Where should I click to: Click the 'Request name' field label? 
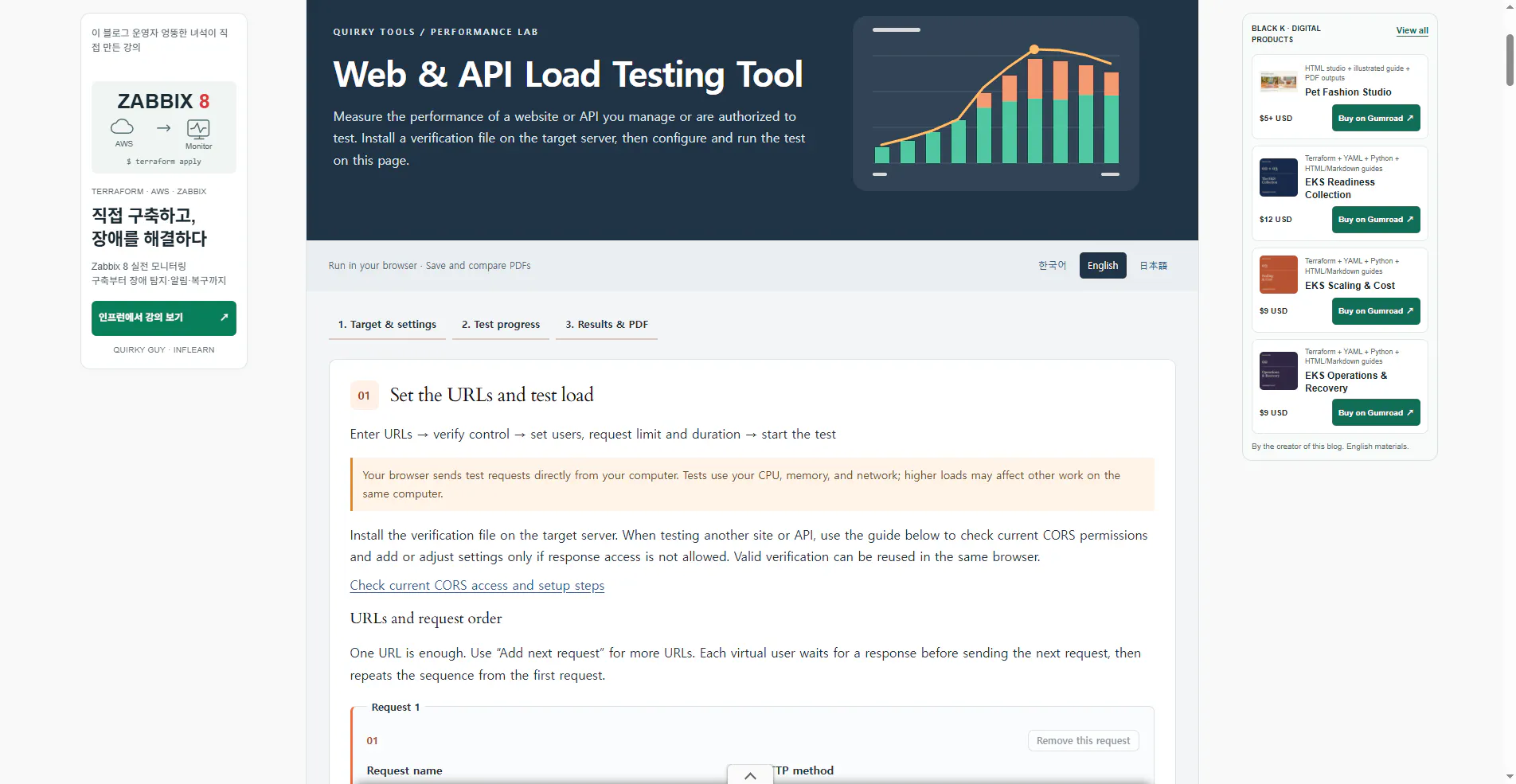click(x=404, y=770)
